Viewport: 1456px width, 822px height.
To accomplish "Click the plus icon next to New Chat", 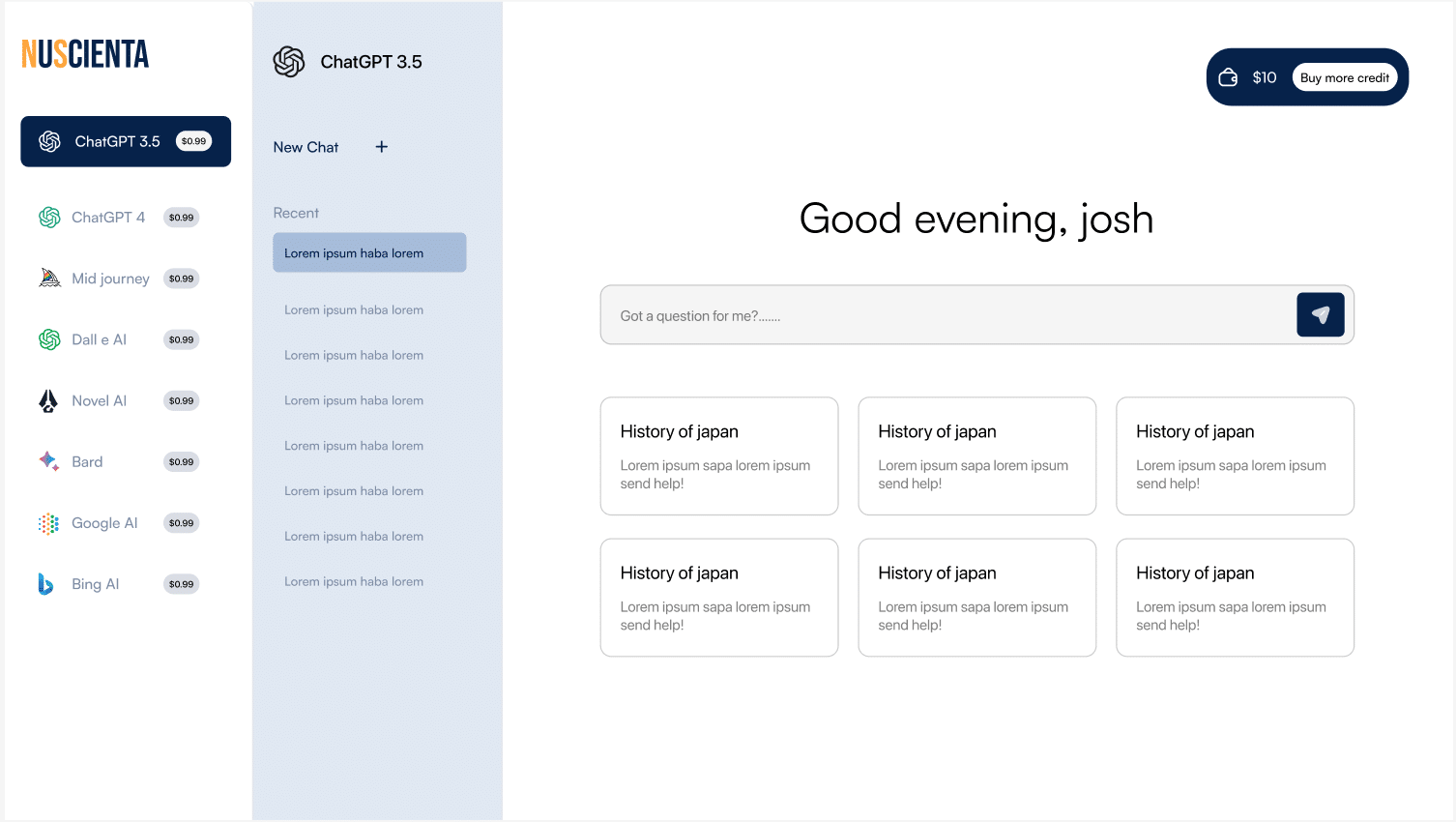I will click(382, 147).
